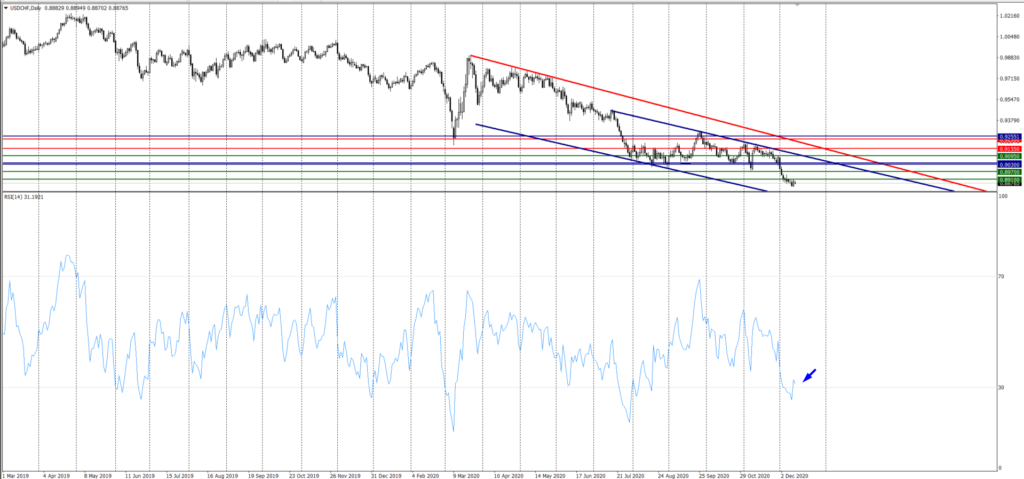Select the blue 0.92551 price level tag
Screen dimensions: 1024x479
[1008, 136]
